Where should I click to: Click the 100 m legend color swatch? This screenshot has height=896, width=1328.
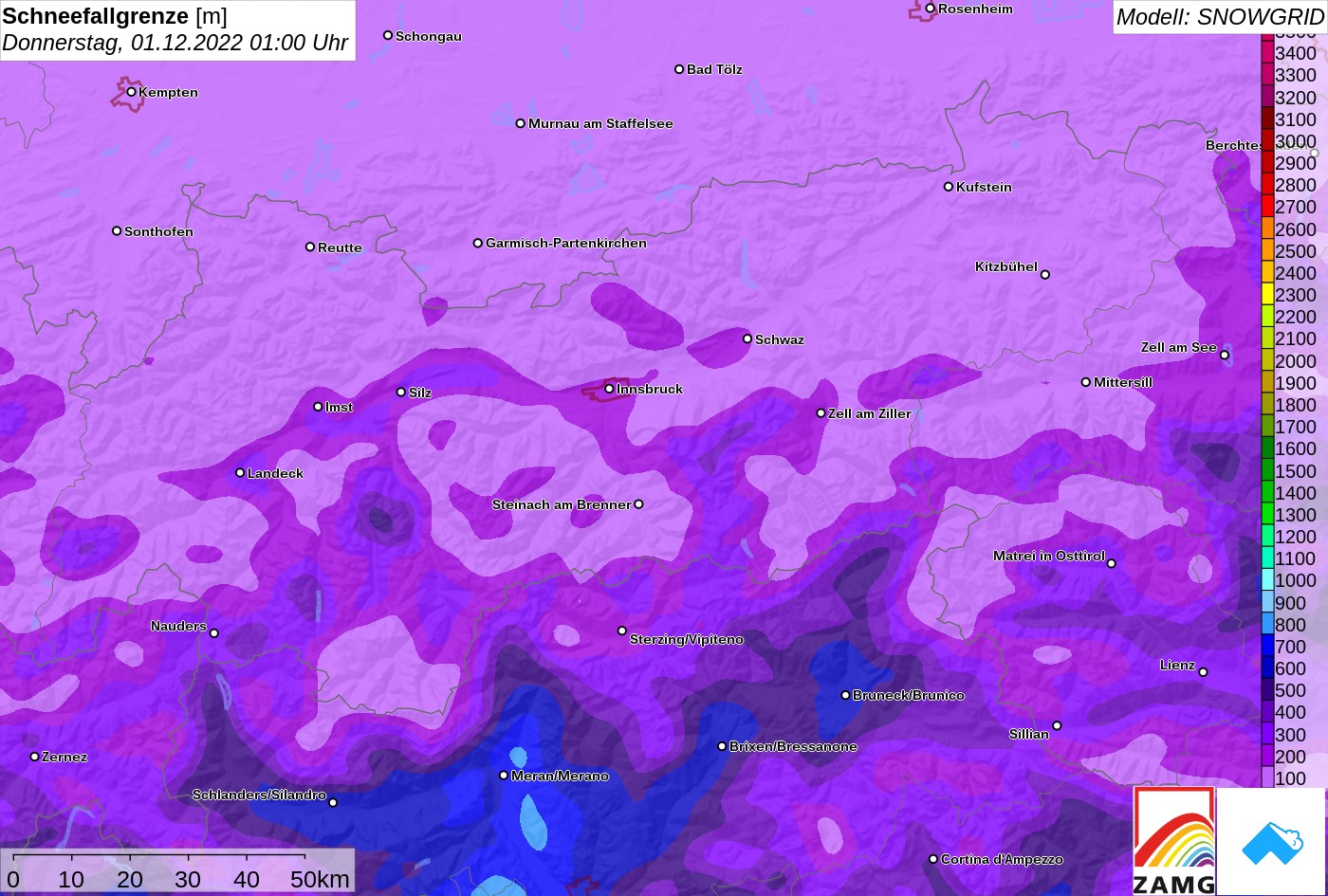1267,777
